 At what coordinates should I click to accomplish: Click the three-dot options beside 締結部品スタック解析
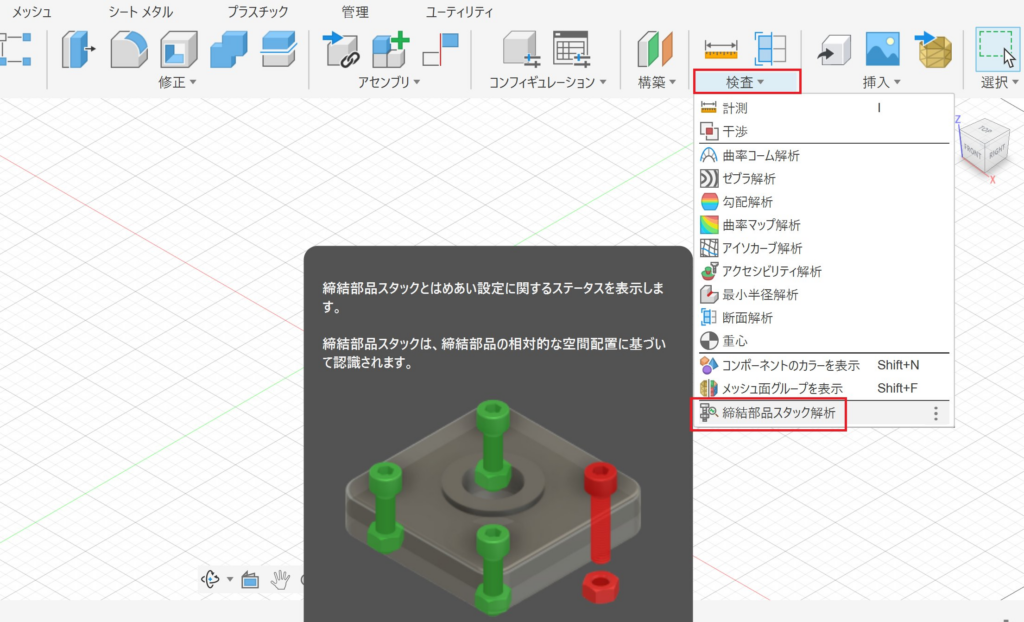click(936, 413)
